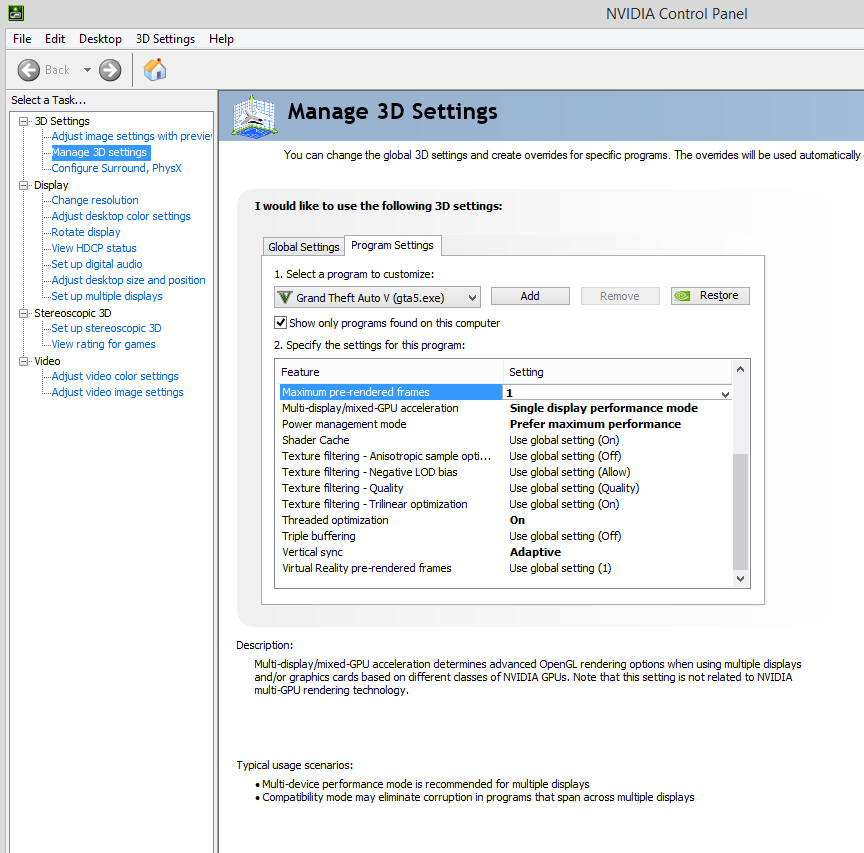Uncheck Show only programs found on this computer

[281, 323]
